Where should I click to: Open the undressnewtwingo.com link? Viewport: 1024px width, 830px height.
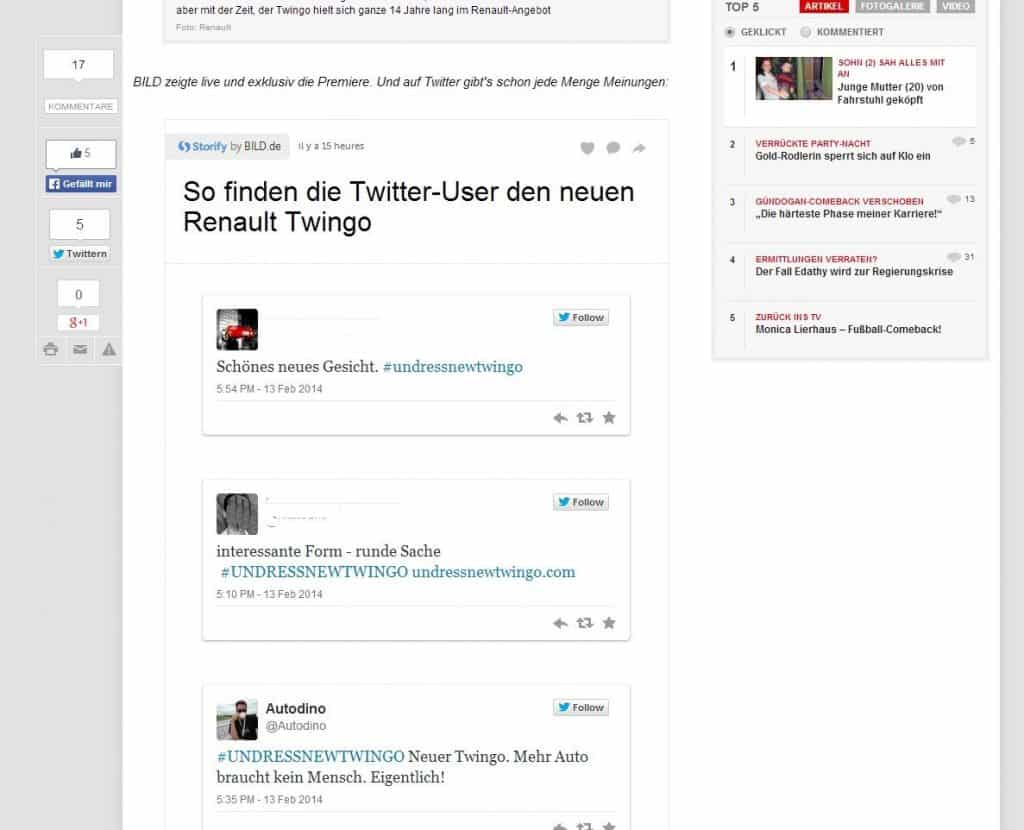pos(493,572)
